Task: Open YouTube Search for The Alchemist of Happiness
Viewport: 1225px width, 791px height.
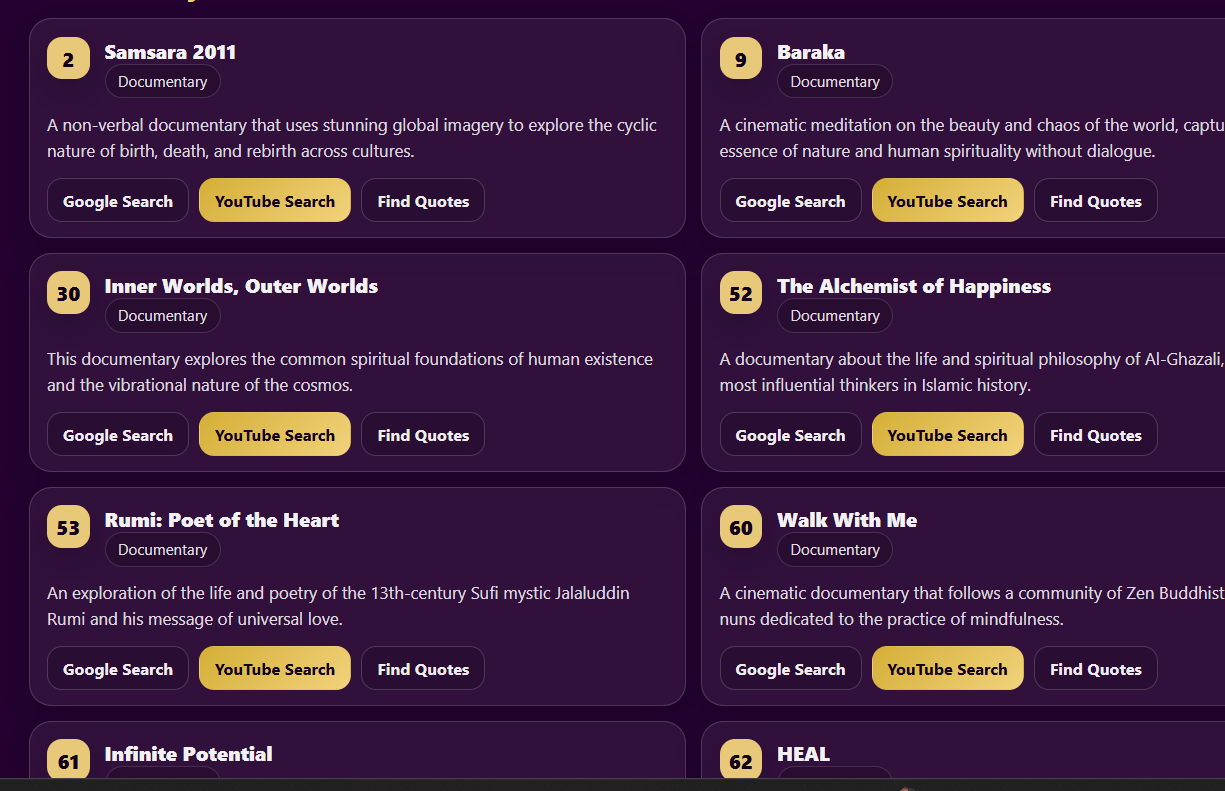Action: point(947,435)
